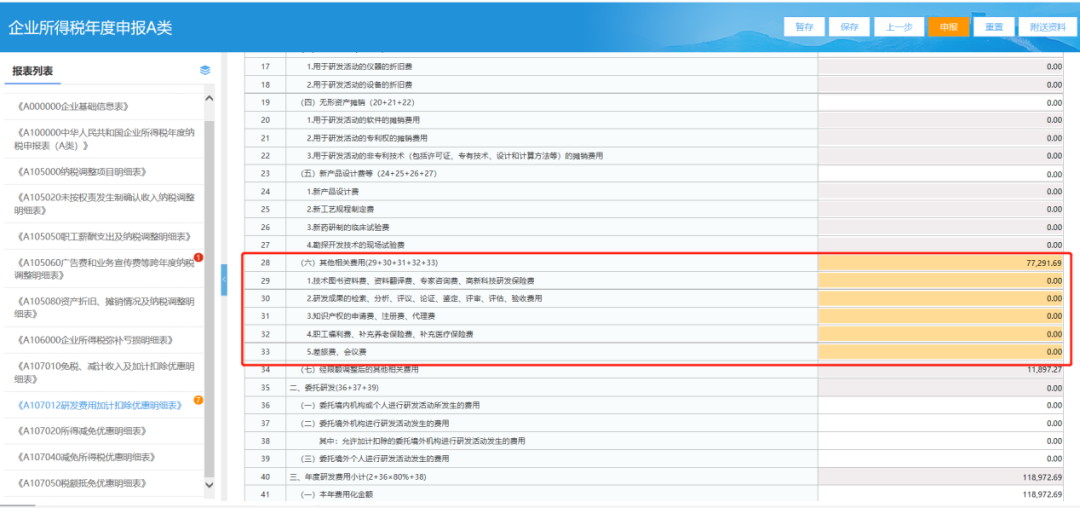Open 附送资料 attachments
Viewport: 1080px width, 508px height.
coord(1047,27)
